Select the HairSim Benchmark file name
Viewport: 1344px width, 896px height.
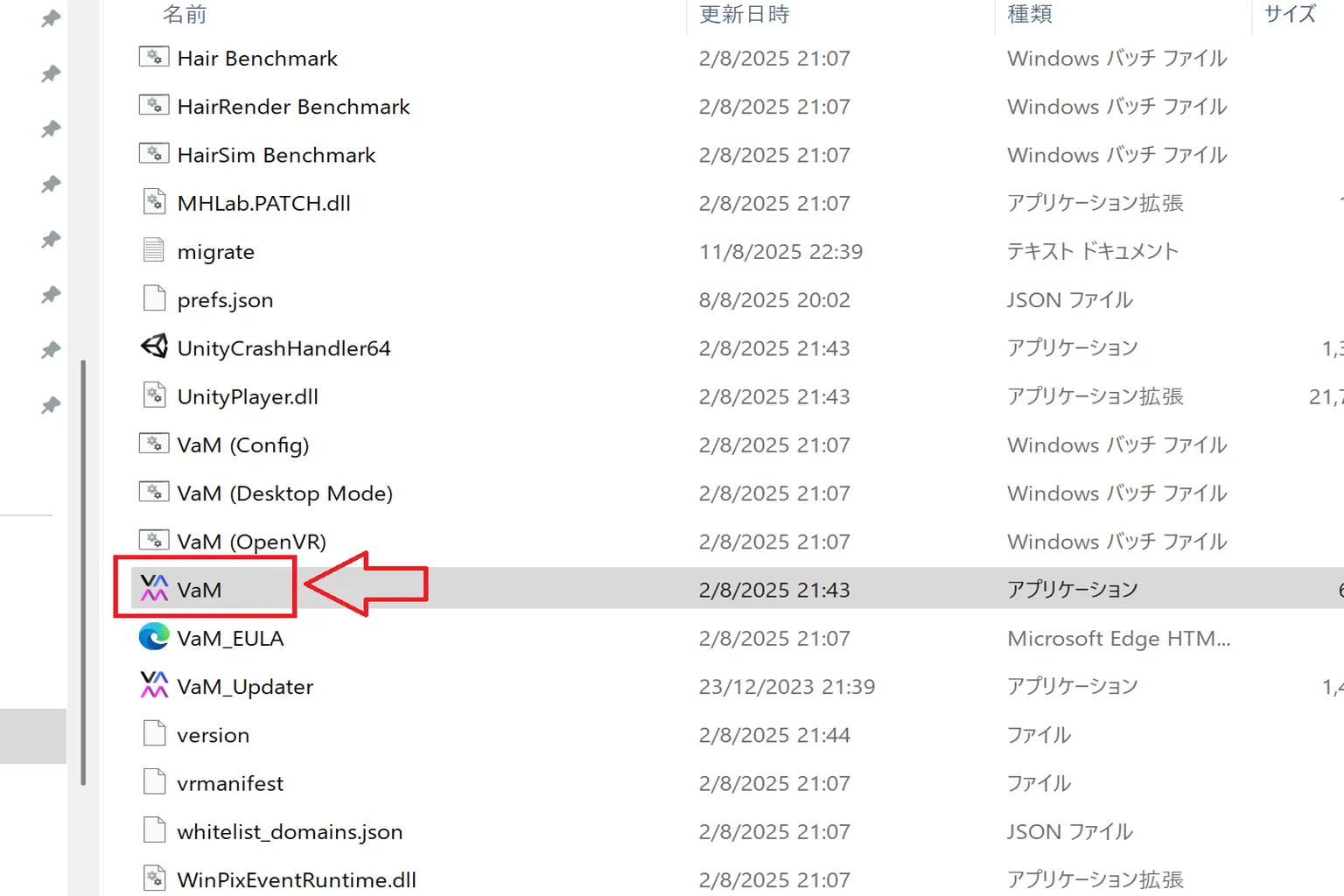point(276,155)
